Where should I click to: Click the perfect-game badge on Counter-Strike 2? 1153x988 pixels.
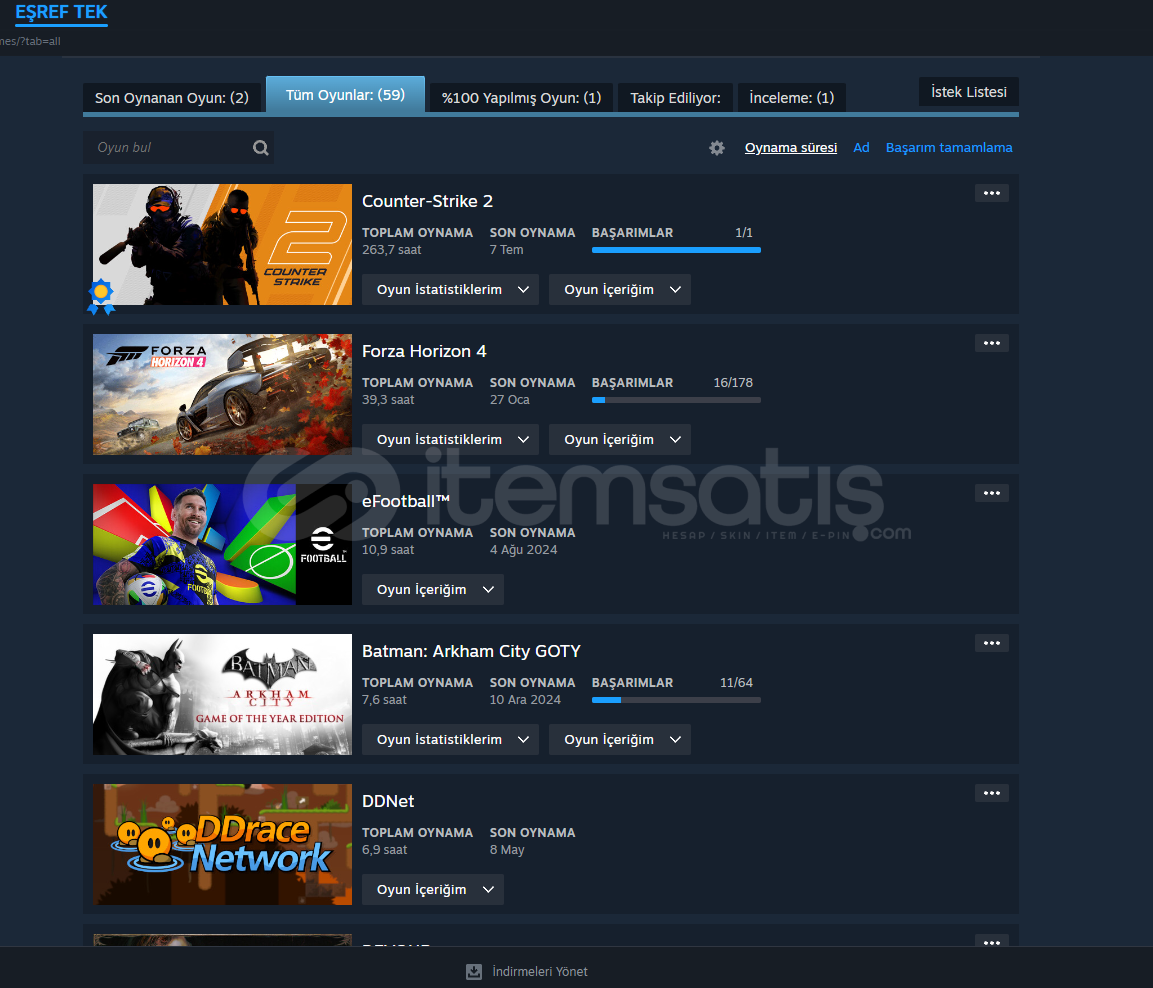pos(101,296)
